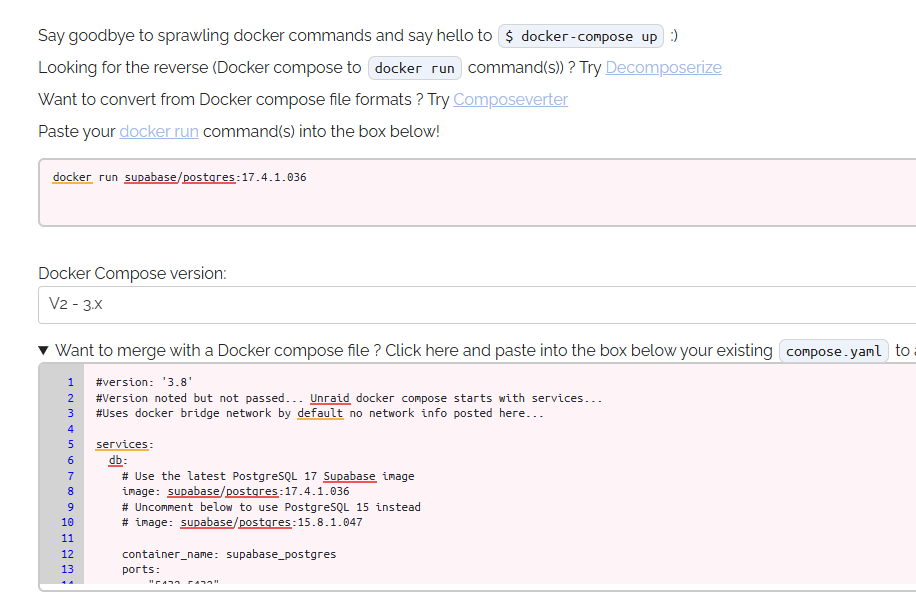916x613 pixels.
Task: Open the Composeverter link
Action: [510, 100]
